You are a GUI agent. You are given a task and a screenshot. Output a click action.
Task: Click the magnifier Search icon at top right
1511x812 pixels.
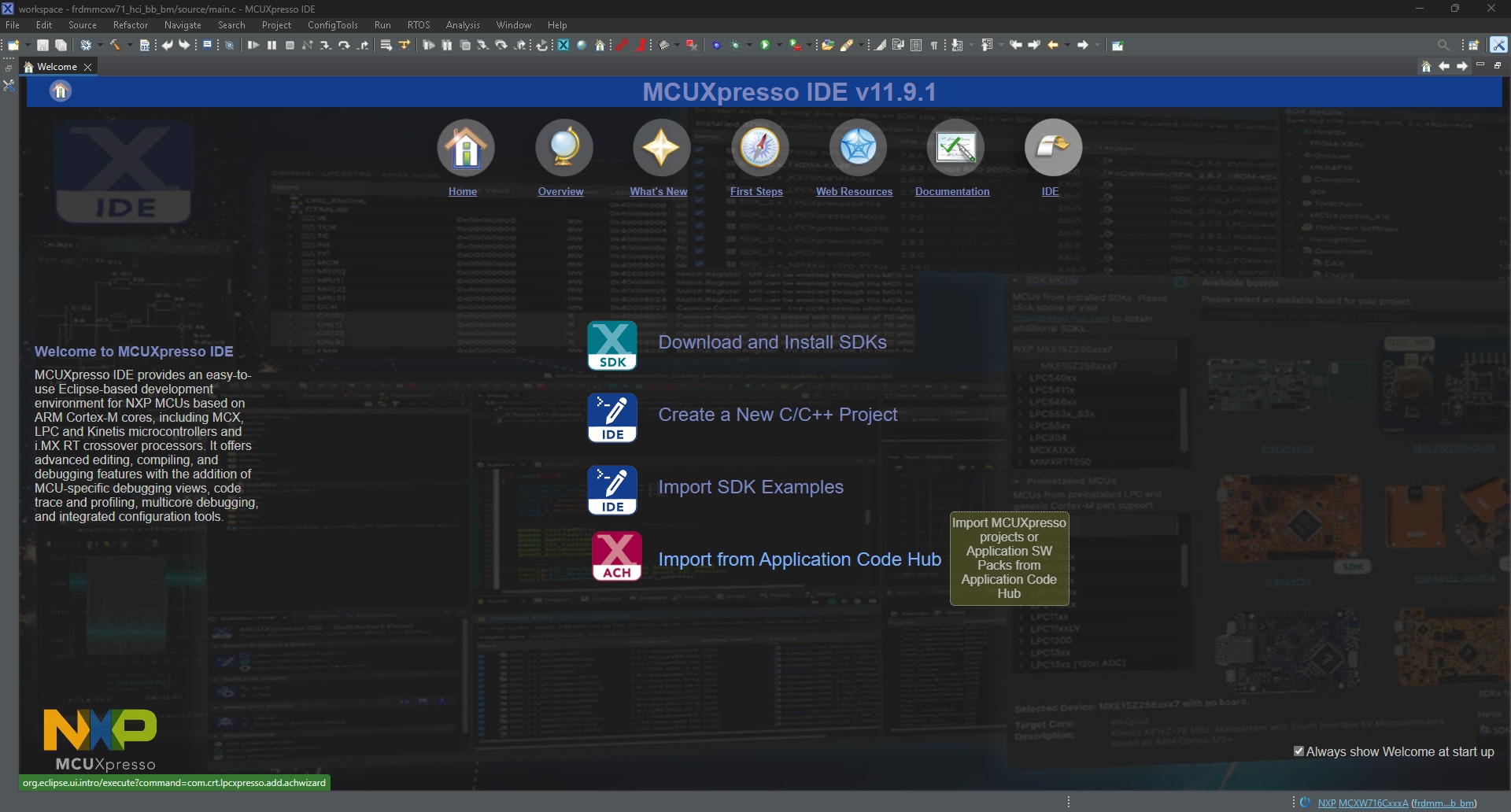[1443, 45]
